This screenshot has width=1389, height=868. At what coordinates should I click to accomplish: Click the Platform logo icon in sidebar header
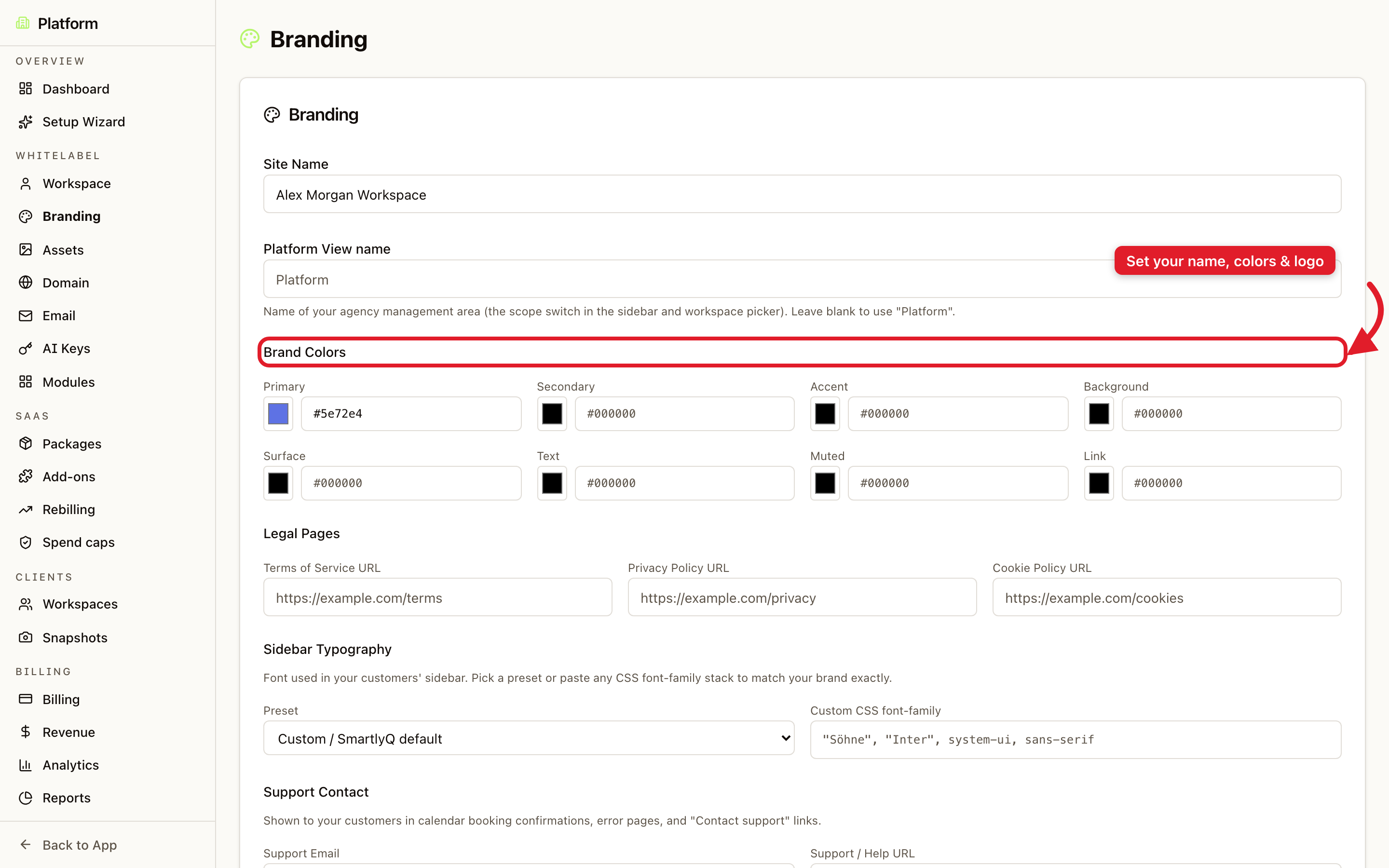[23, 23]
